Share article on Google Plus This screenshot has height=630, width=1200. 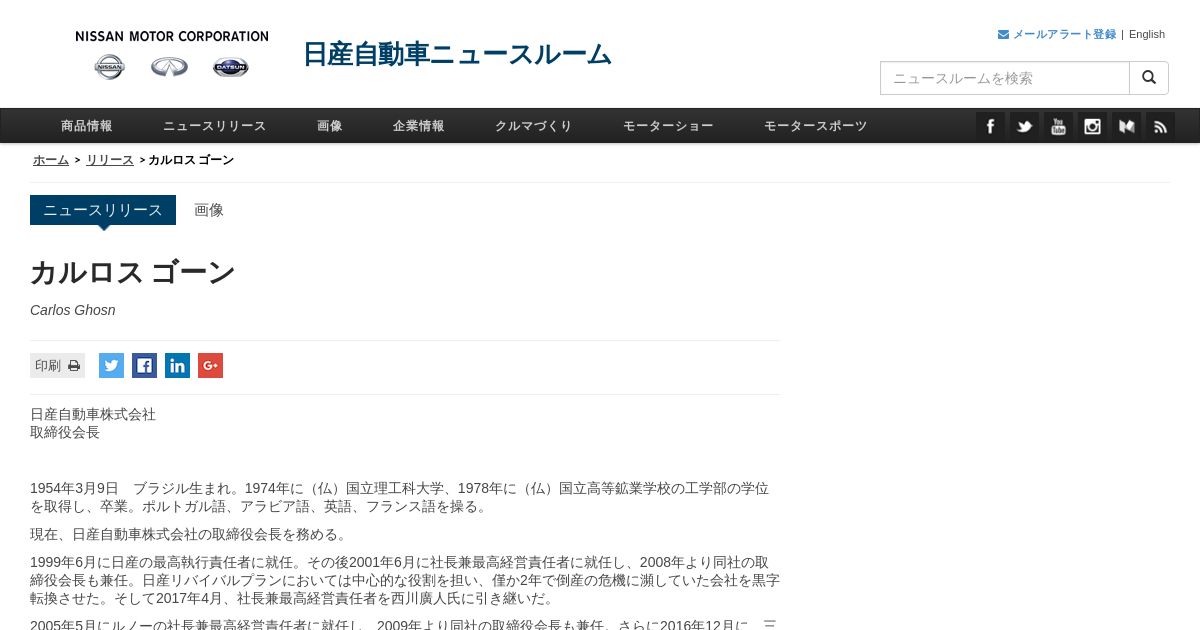pos(210,366)
